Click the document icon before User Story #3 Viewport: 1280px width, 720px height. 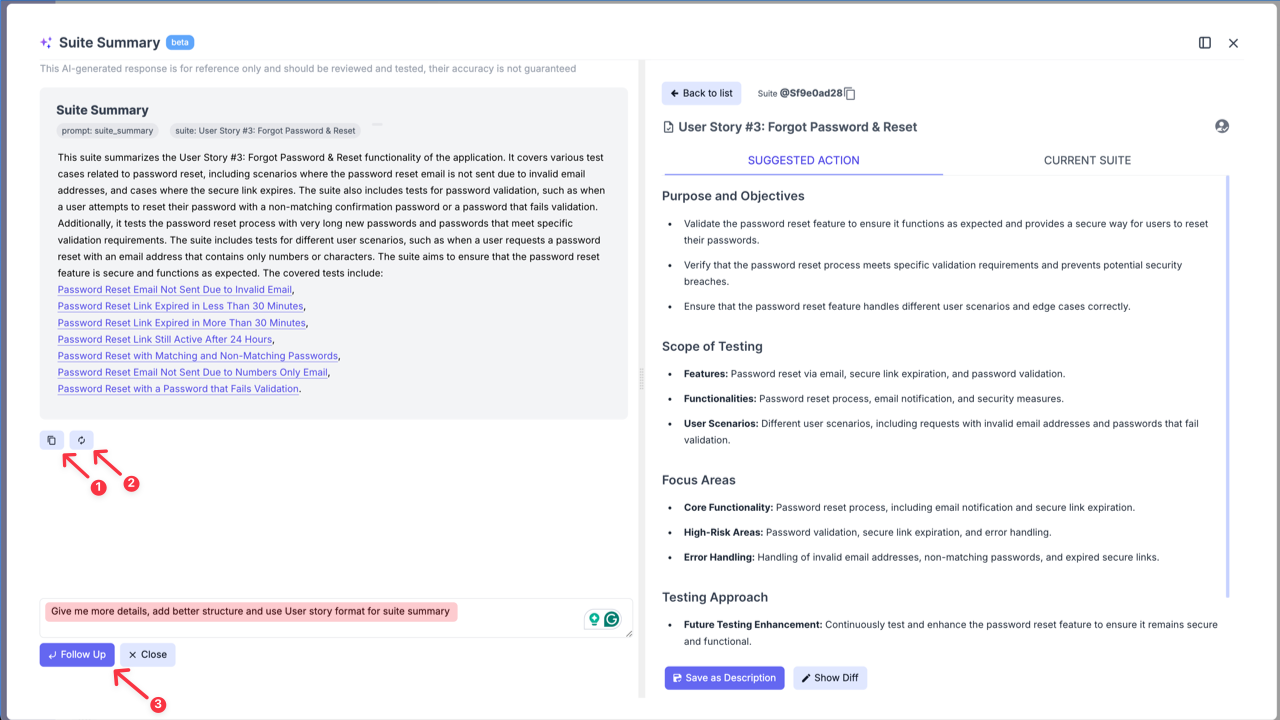pyautogui.click(x=666, y=126)
